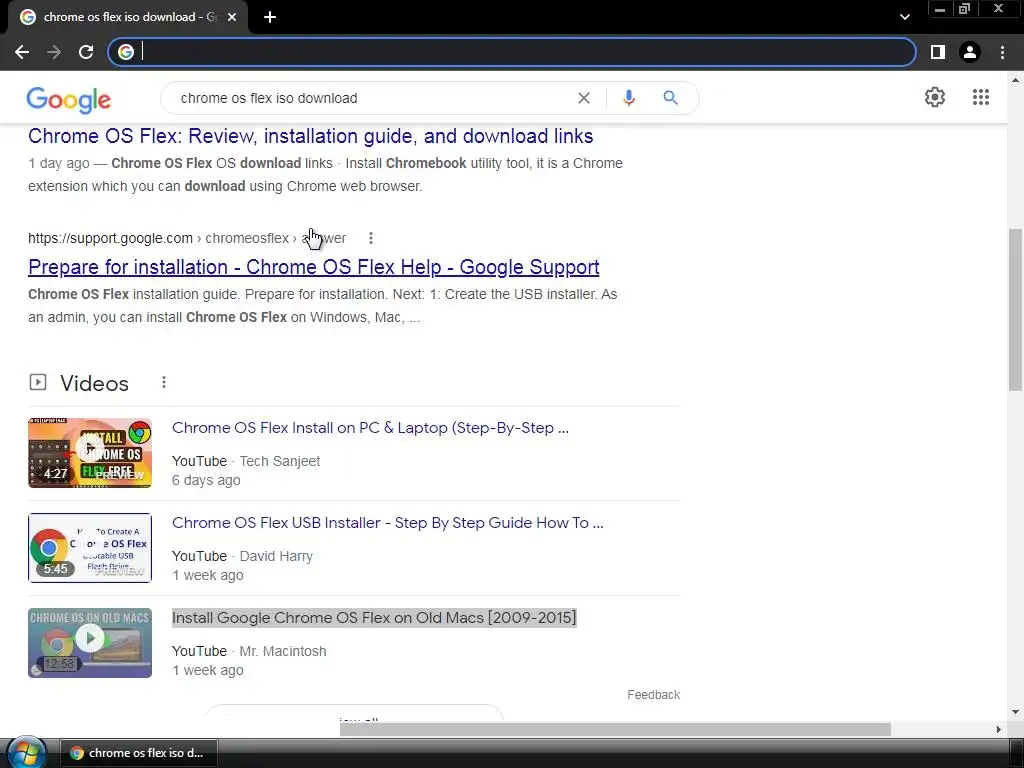Image resolution: width=1024 pixels, height=768 pixels.
Task: Open Install Google Chrome OS Flex on Old Macs
Action: 374,618
